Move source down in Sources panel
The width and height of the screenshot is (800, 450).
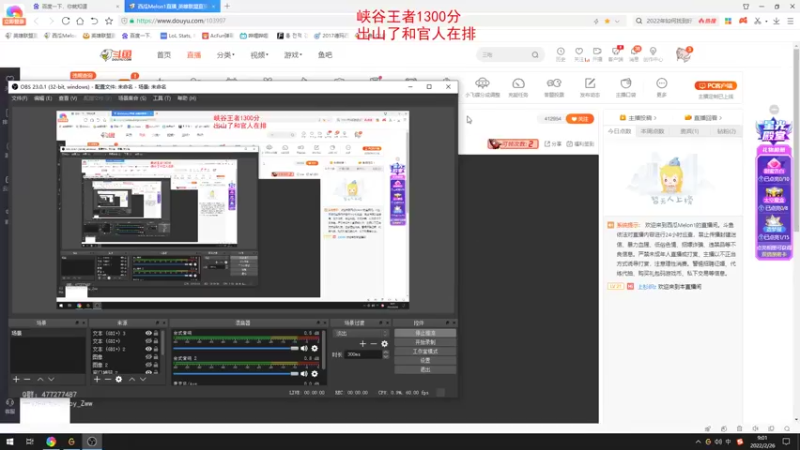[143, 380]
